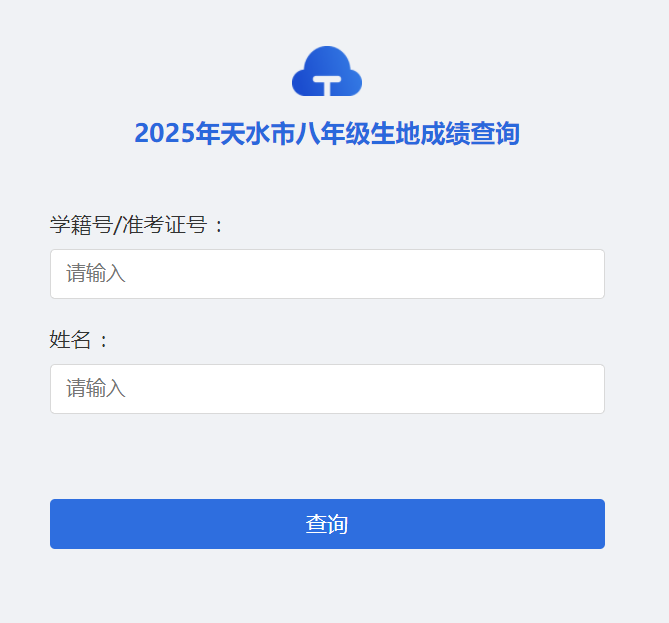Click the white T inside the cloud logo
Image resolution: width=669 pixels, height=623 pixels.
327,86
